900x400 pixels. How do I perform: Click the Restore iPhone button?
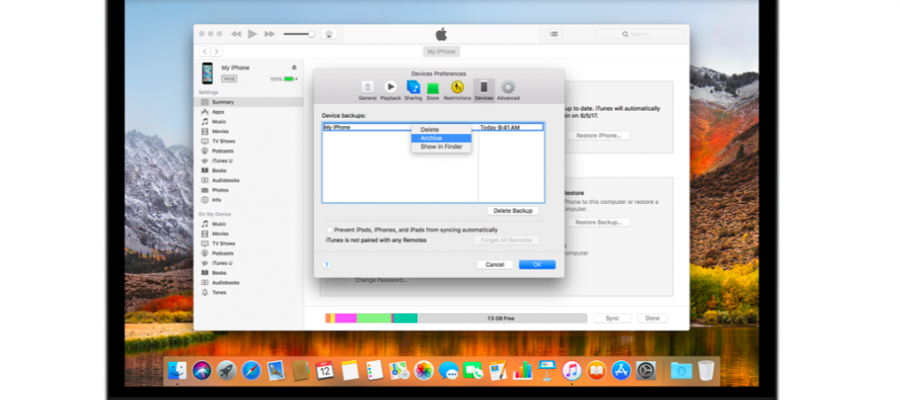599,135
